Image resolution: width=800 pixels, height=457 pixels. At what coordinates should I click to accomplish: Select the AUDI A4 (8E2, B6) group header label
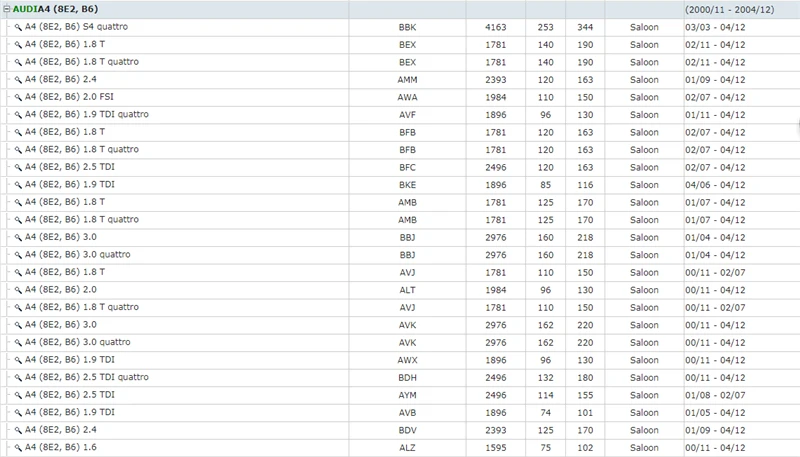pos(55,9)
